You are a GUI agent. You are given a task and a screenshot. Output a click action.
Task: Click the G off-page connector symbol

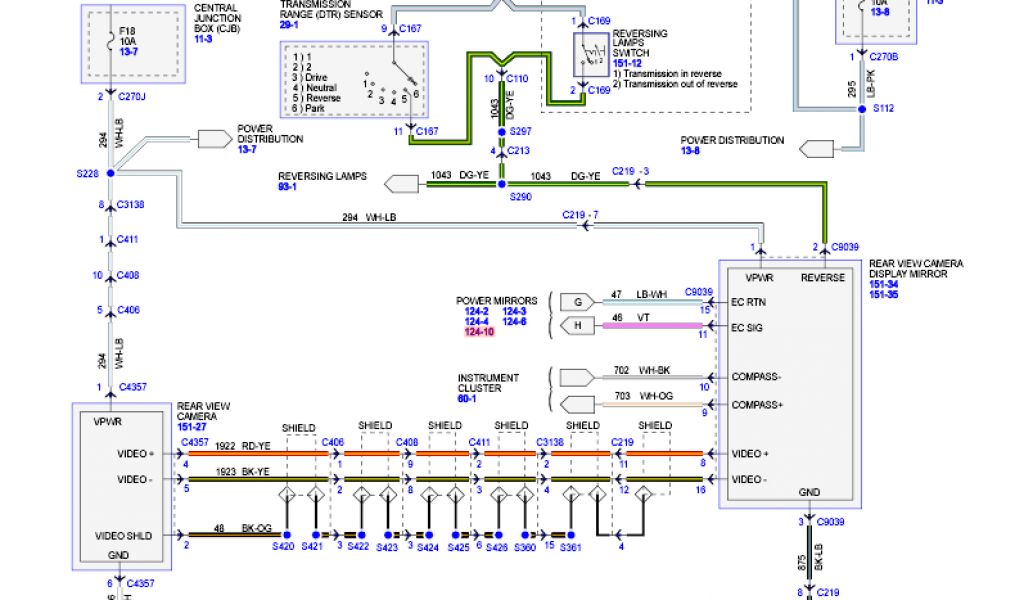click(577, 301)
